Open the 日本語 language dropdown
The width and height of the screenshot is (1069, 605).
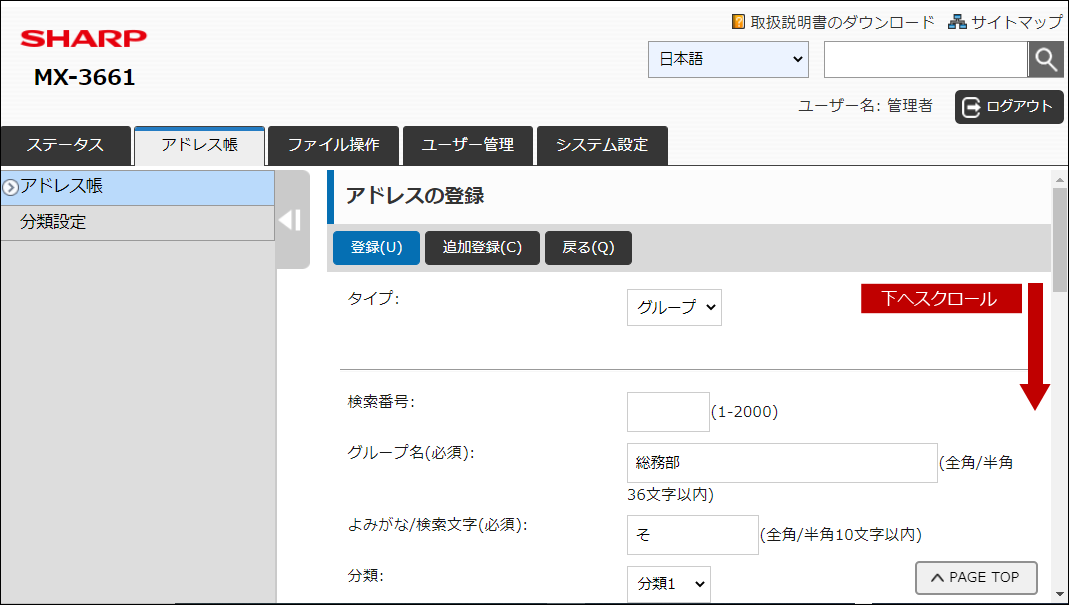(x=728, y=59)
